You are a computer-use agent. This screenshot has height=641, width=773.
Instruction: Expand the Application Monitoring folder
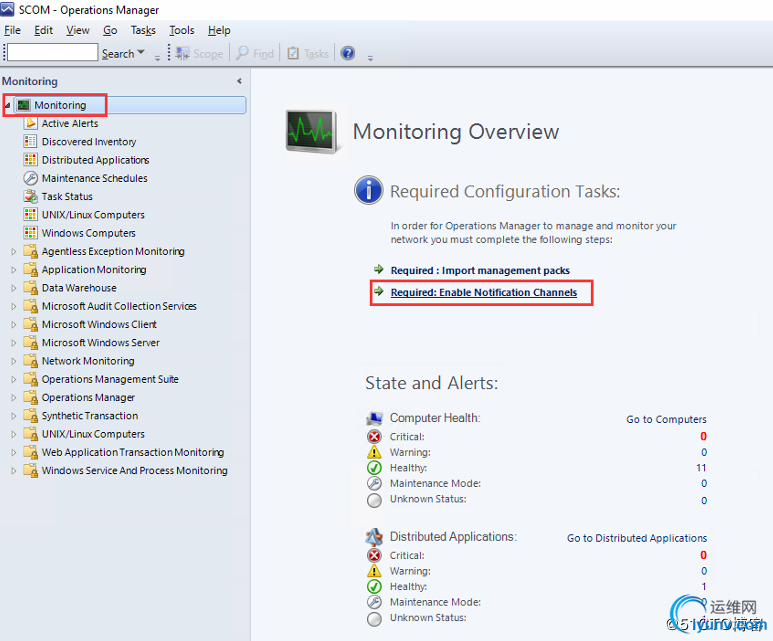14,270
